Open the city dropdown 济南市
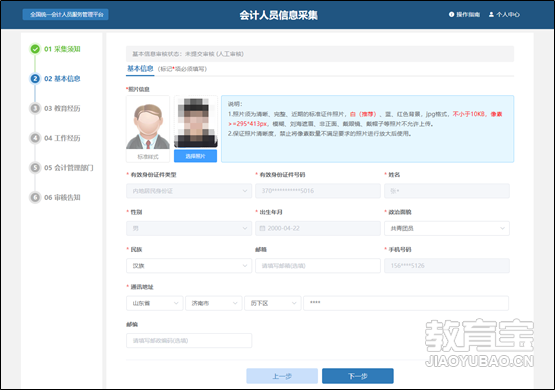 214,303
